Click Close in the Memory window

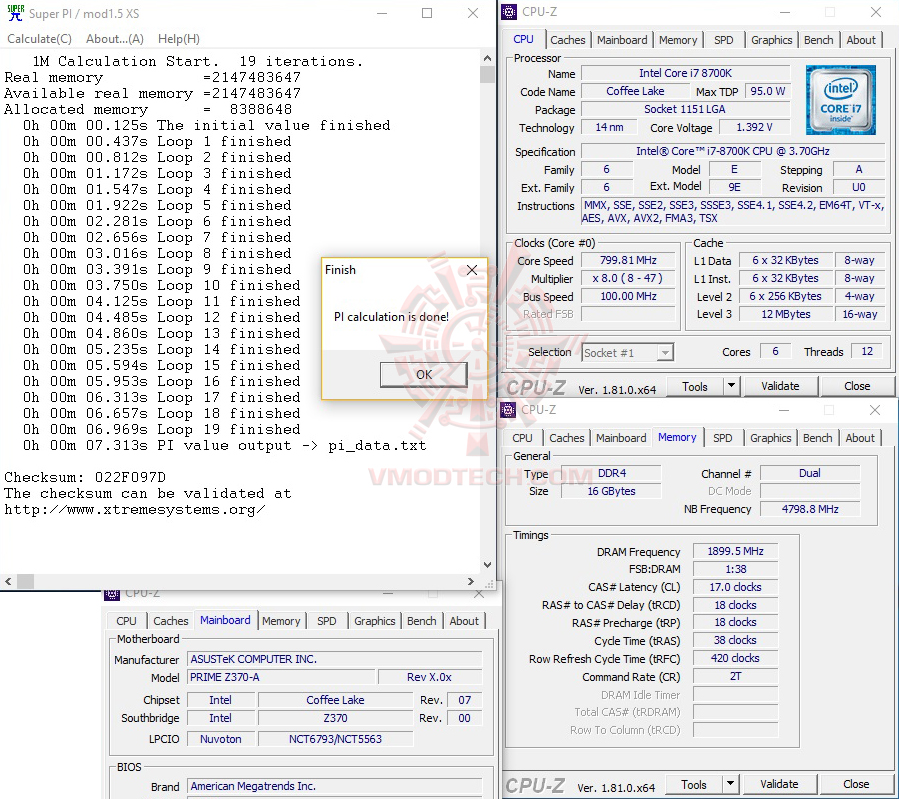855,783
